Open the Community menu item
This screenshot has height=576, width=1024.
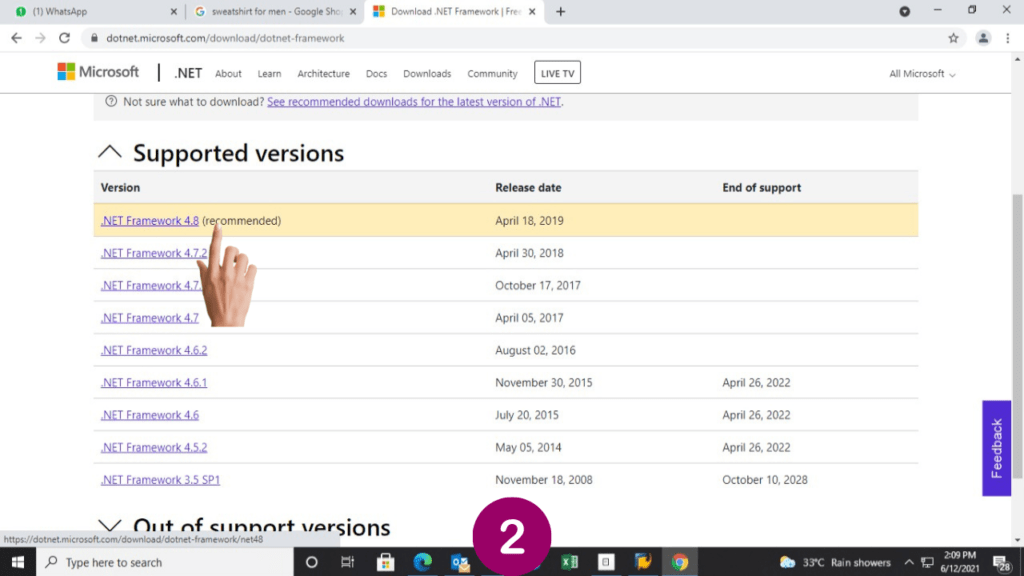(x=492, y=74)
